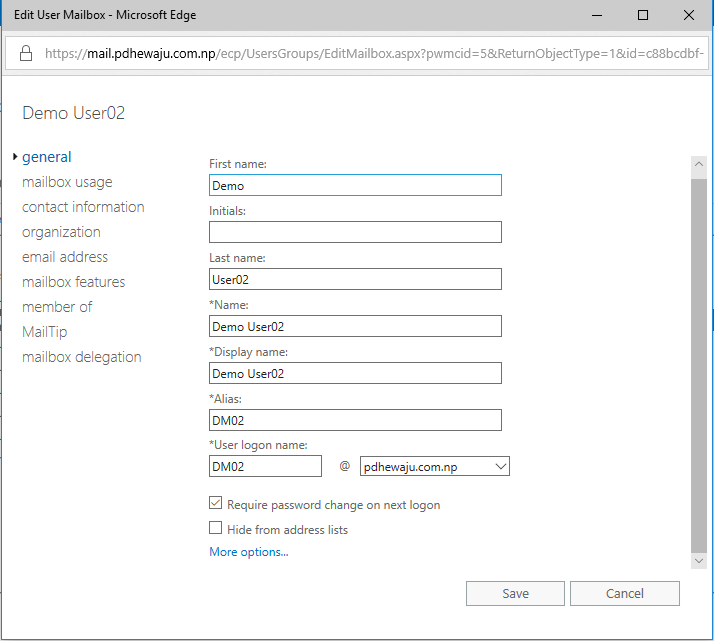This screenshot has width=714, height=641.
Task: Go to mailbox delegation section
Action: (x=82, y=357)
